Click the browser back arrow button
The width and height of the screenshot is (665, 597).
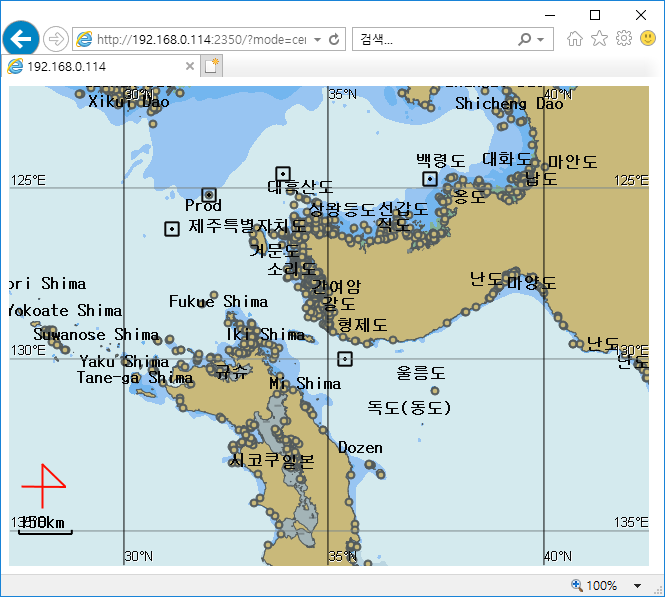[x=20, y=39]
